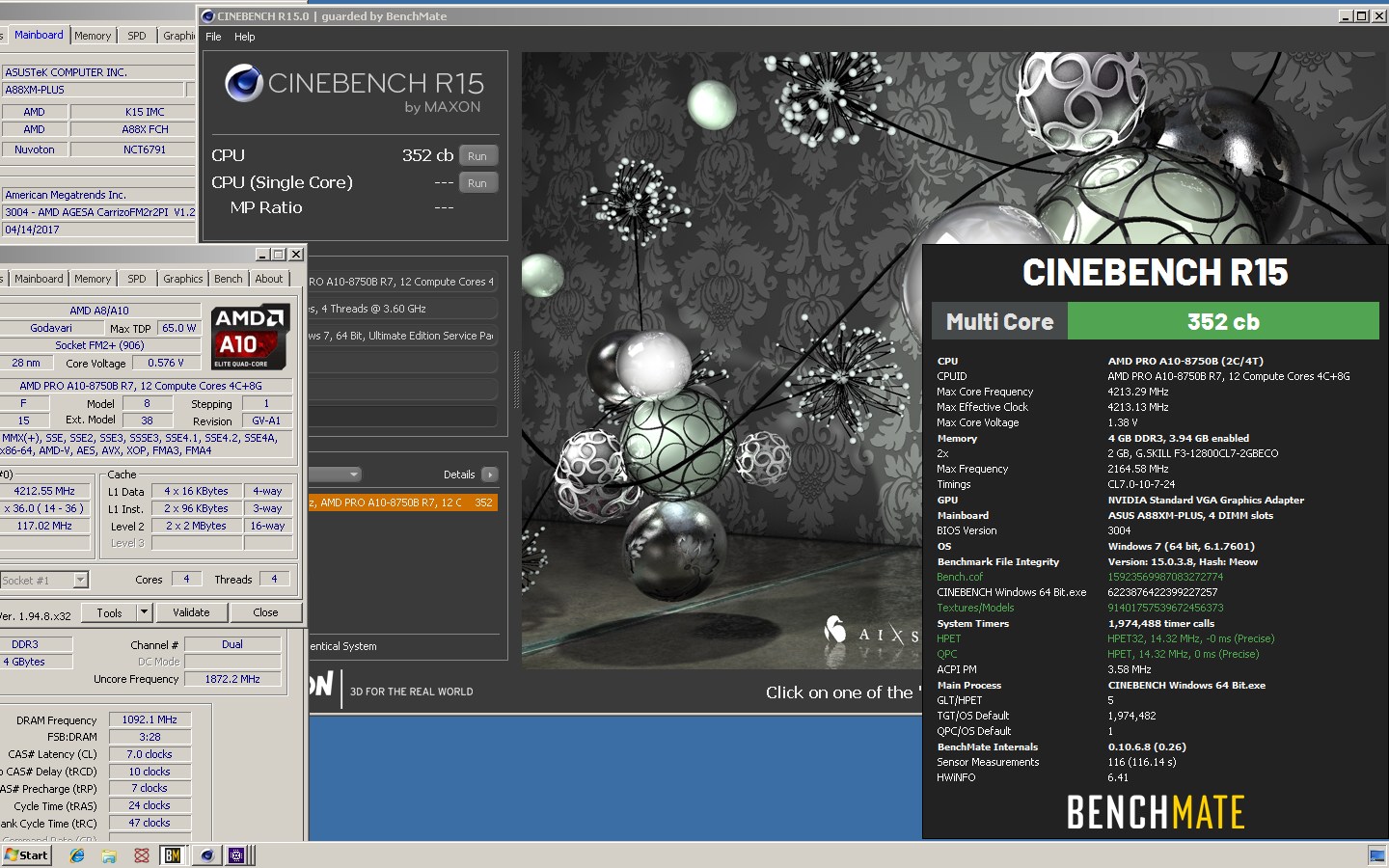1389x868 pixels.
Task: Open Mainboard tab in middle CPU-Z window
Action: (39, 279)
